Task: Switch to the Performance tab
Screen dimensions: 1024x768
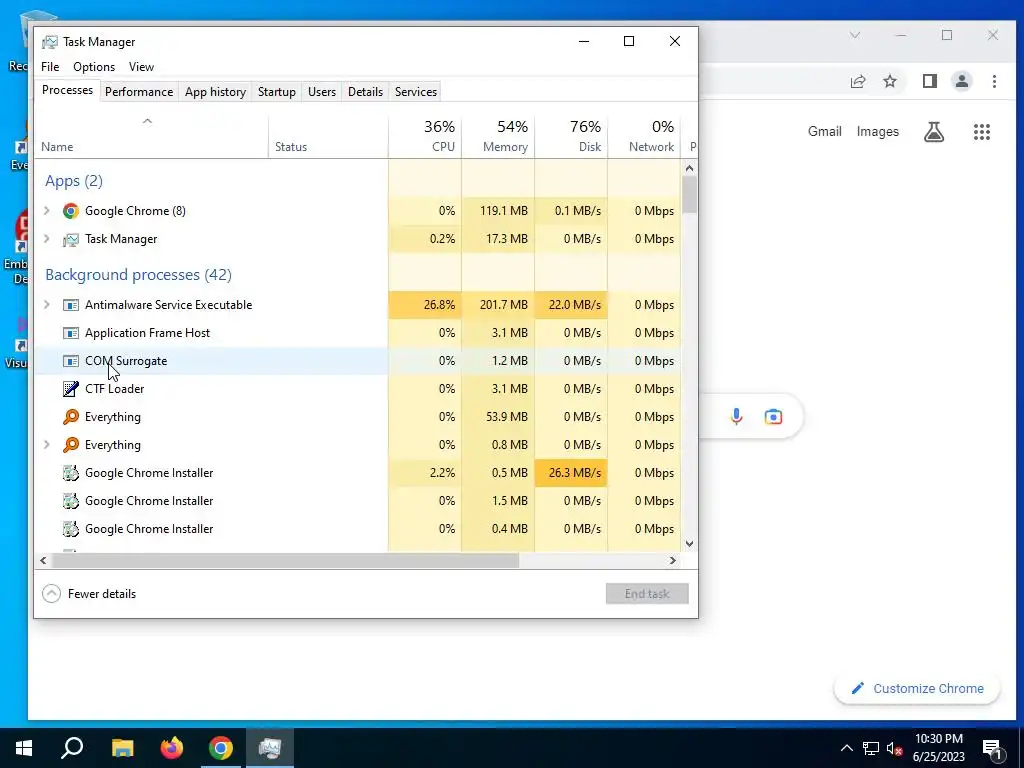Action: click(x=139, y=92)
